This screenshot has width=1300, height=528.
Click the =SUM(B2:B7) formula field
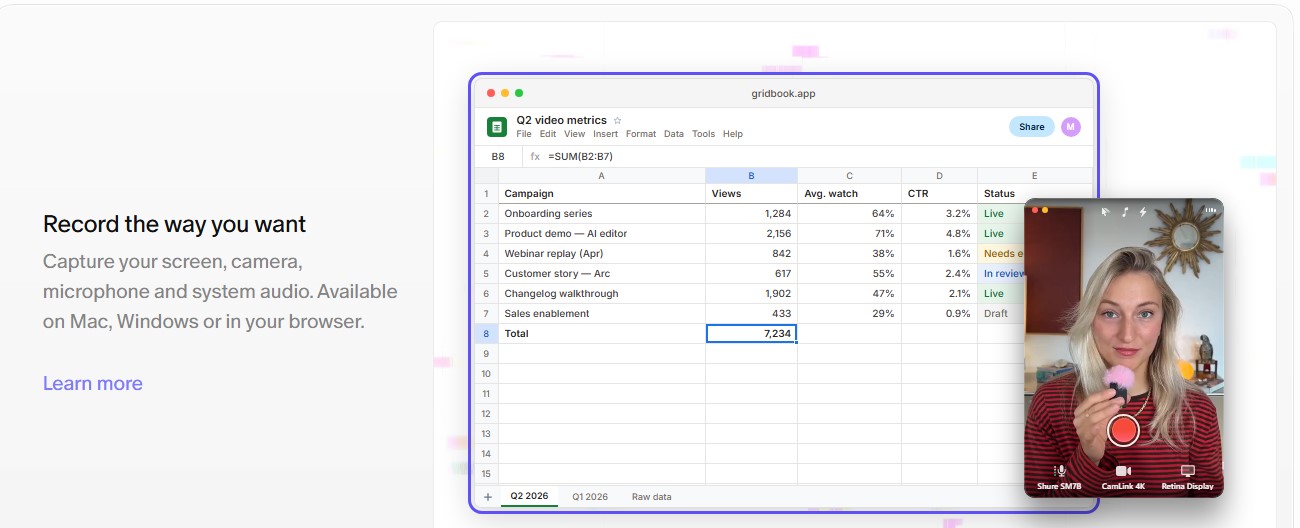tap(580, 157)
